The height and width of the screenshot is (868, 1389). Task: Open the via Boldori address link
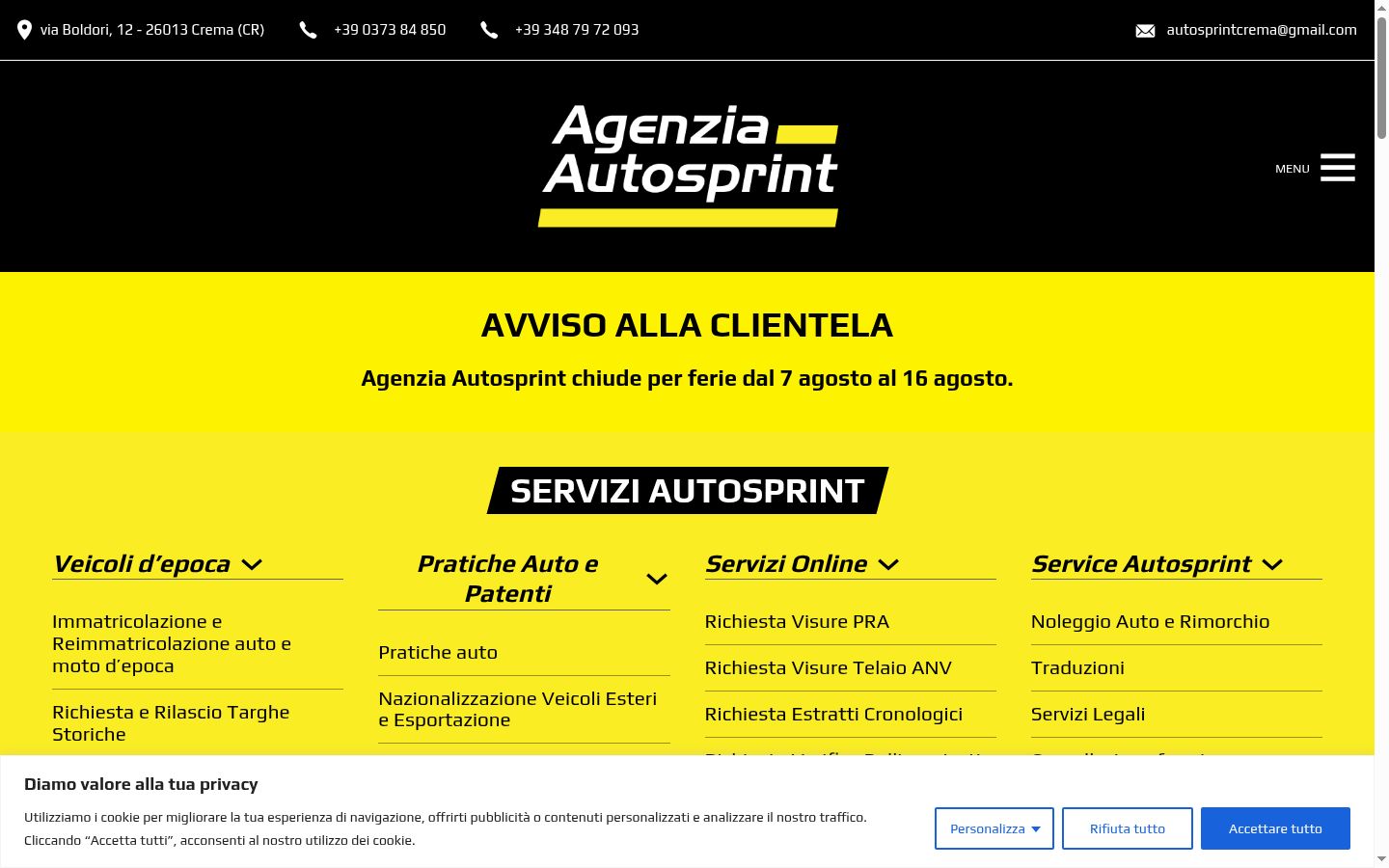tap(152, 30)
